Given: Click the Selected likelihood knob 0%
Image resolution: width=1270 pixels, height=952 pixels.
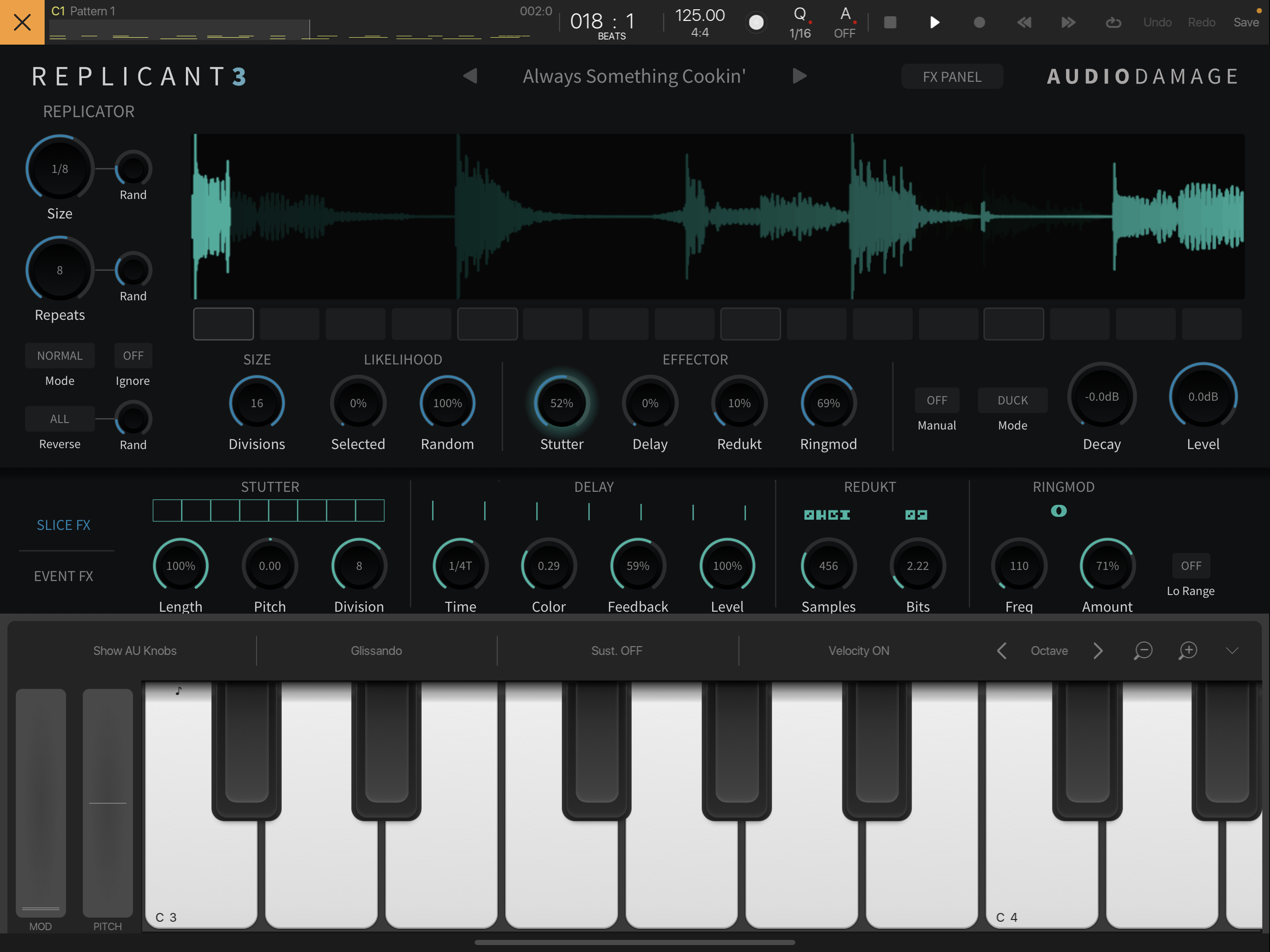Looking at the screenshot, I should [x=357, y=403].
